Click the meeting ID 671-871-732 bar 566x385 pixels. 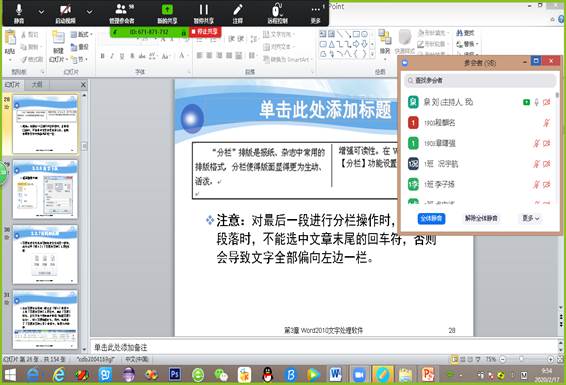(149, 32)
